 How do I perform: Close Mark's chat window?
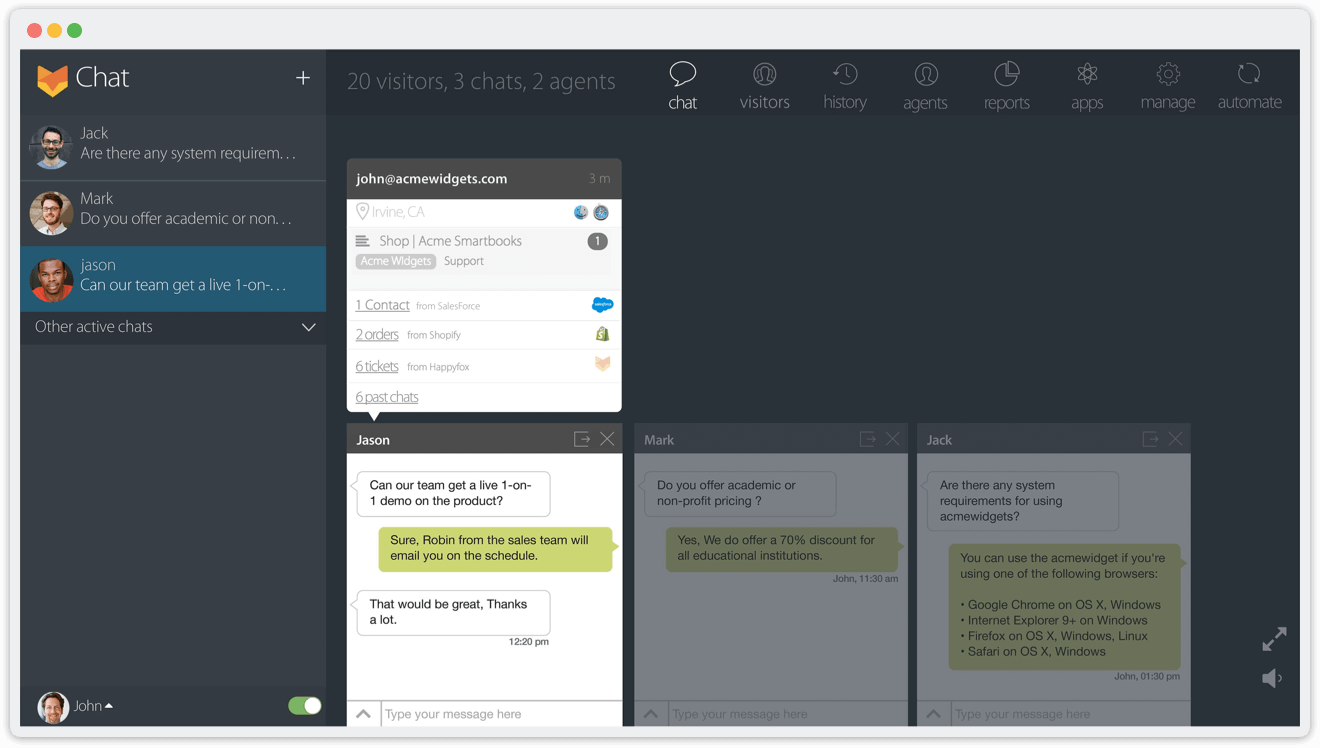click(893, 439)
